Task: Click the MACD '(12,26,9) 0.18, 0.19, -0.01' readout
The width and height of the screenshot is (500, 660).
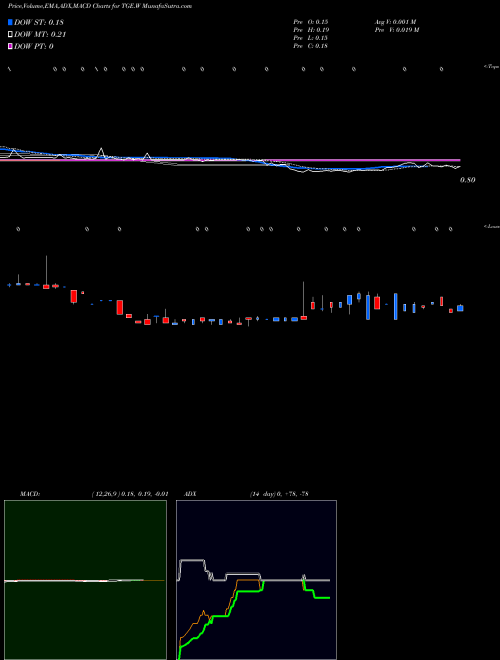Action: click(130, 494)
